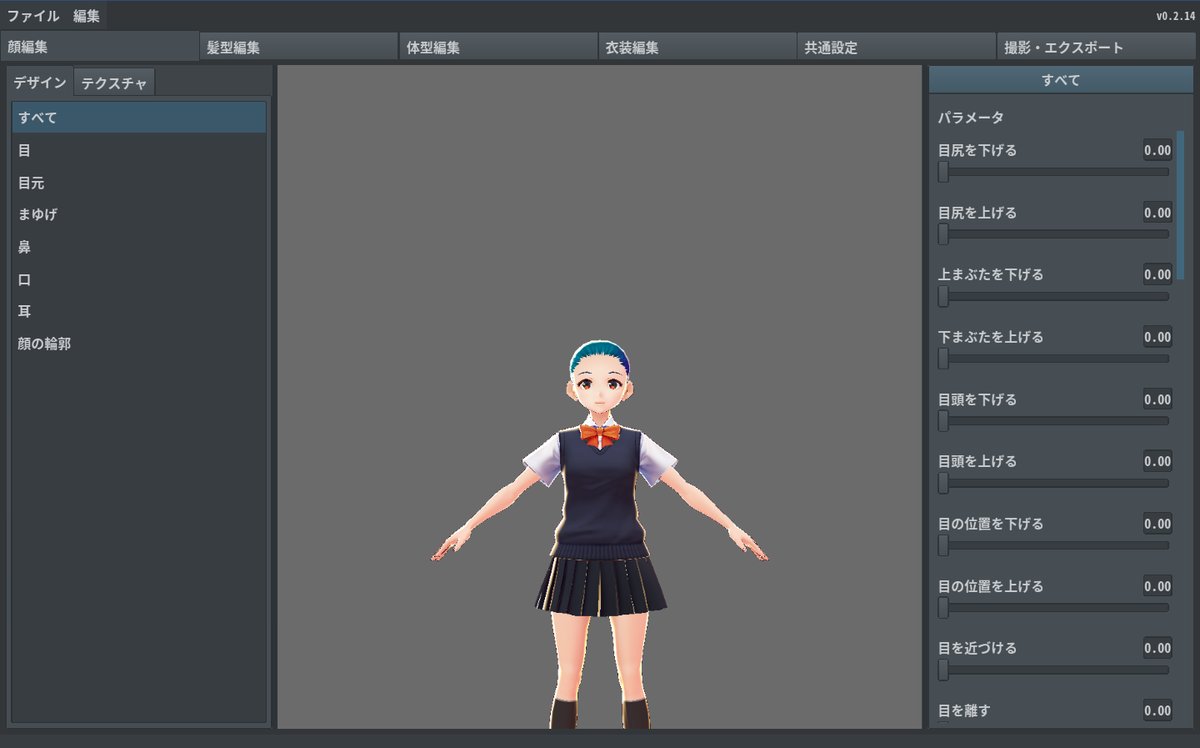The height and width of the screenshot is (748, 1200).
Task: Open the 編集 menu
Action: 86,16
